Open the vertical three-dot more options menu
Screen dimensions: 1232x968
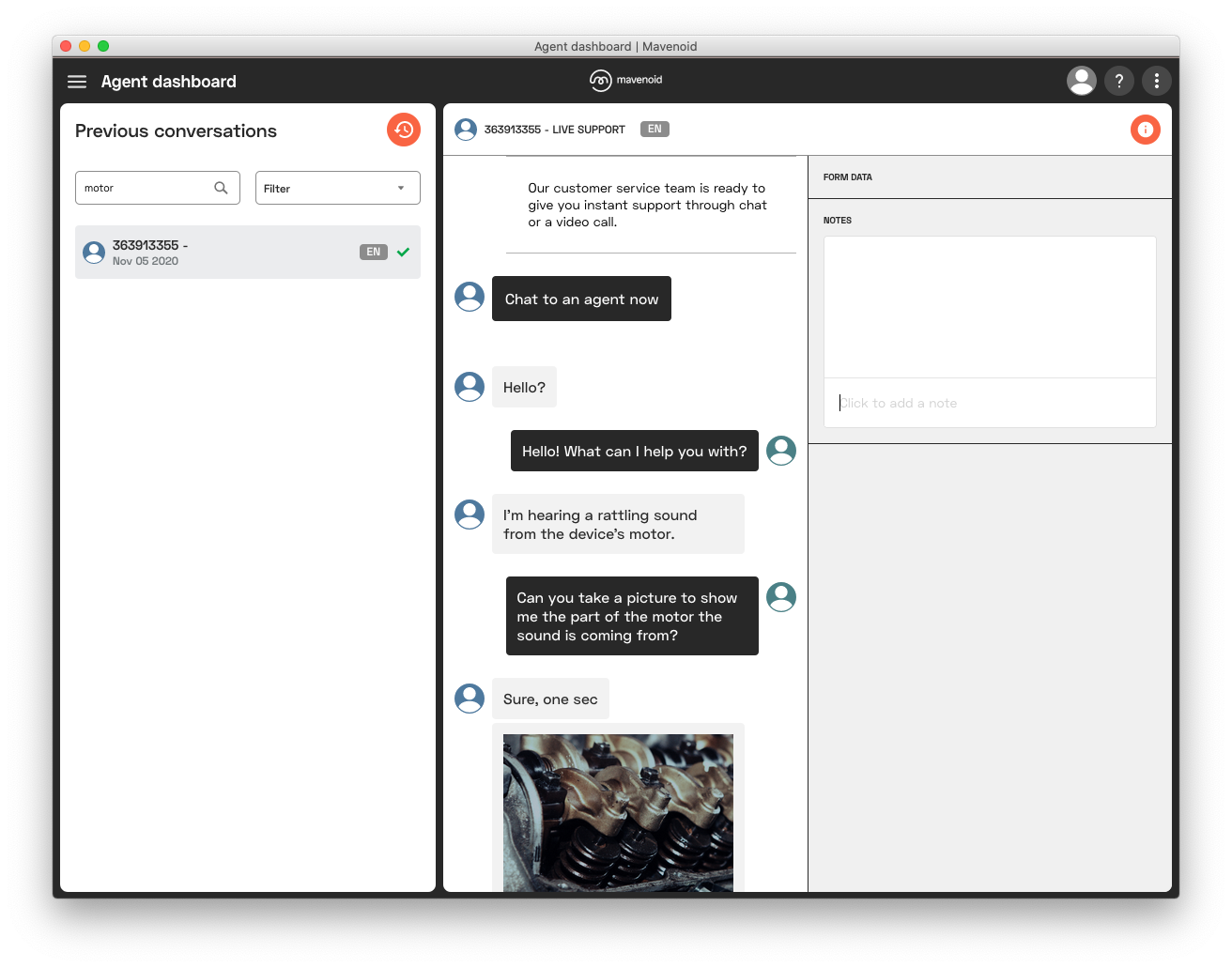point(1156,81)
